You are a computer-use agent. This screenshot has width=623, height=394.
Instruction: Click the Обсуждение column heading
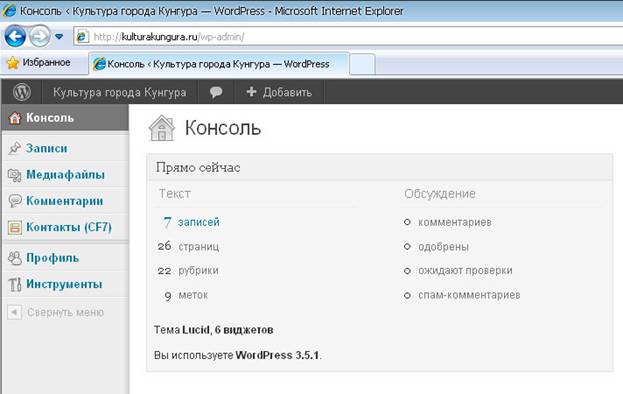pos(440,193)
